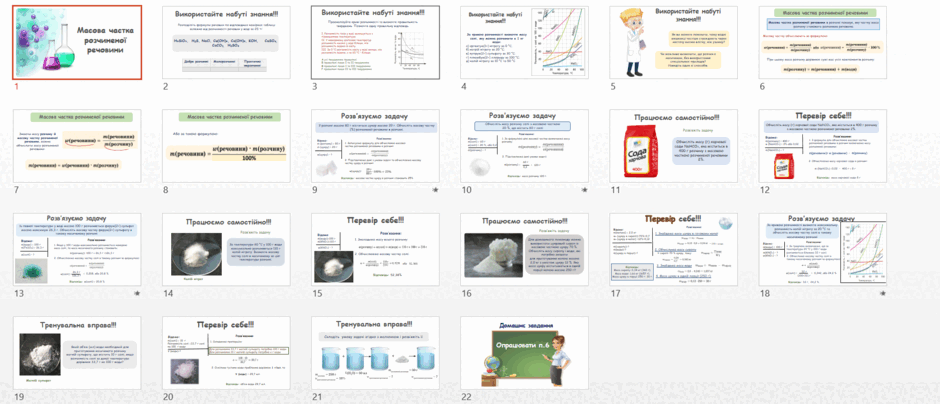Open slide 4 thumbnail with colorful curves chart
Image resolution: width=940 pixels, height=404 pixels.
click(525, 43)
